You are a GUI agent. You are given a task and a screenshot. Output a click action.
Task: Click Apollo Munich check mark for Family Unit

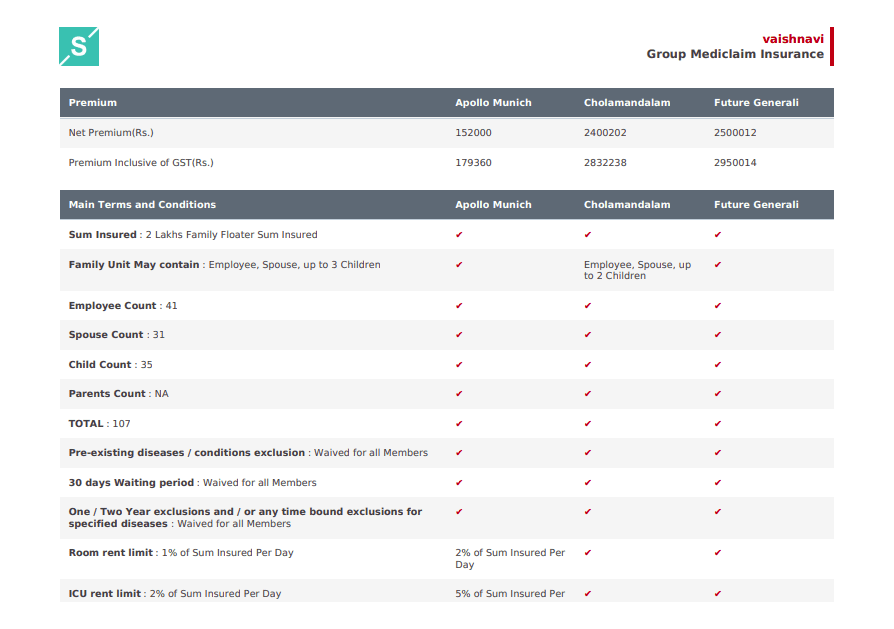click(459, 265)
